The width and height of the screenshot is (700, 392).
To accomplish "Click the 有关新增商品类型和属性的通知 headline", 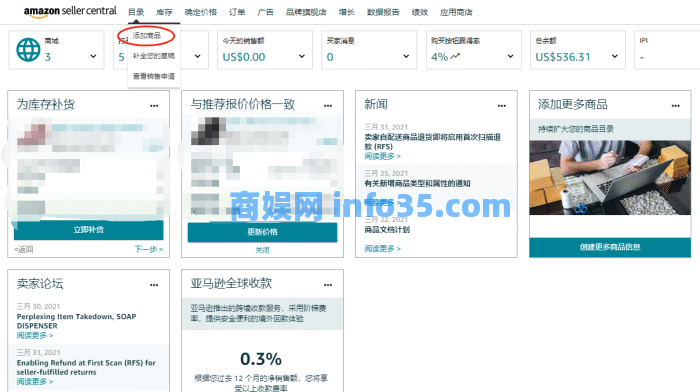I will 417,183.
